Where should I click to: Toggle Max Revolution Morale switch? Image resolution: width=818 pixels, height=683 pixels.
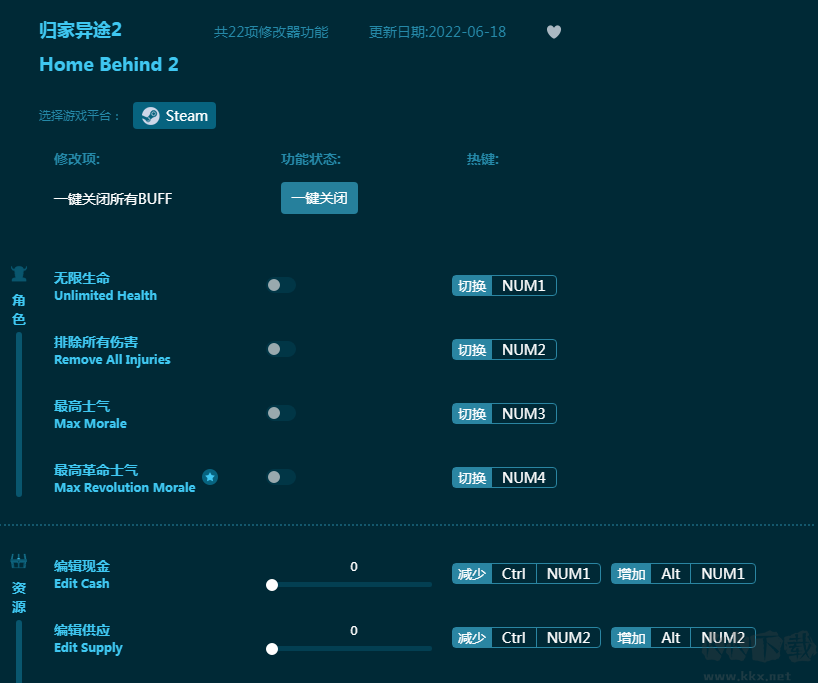(281, 478)
